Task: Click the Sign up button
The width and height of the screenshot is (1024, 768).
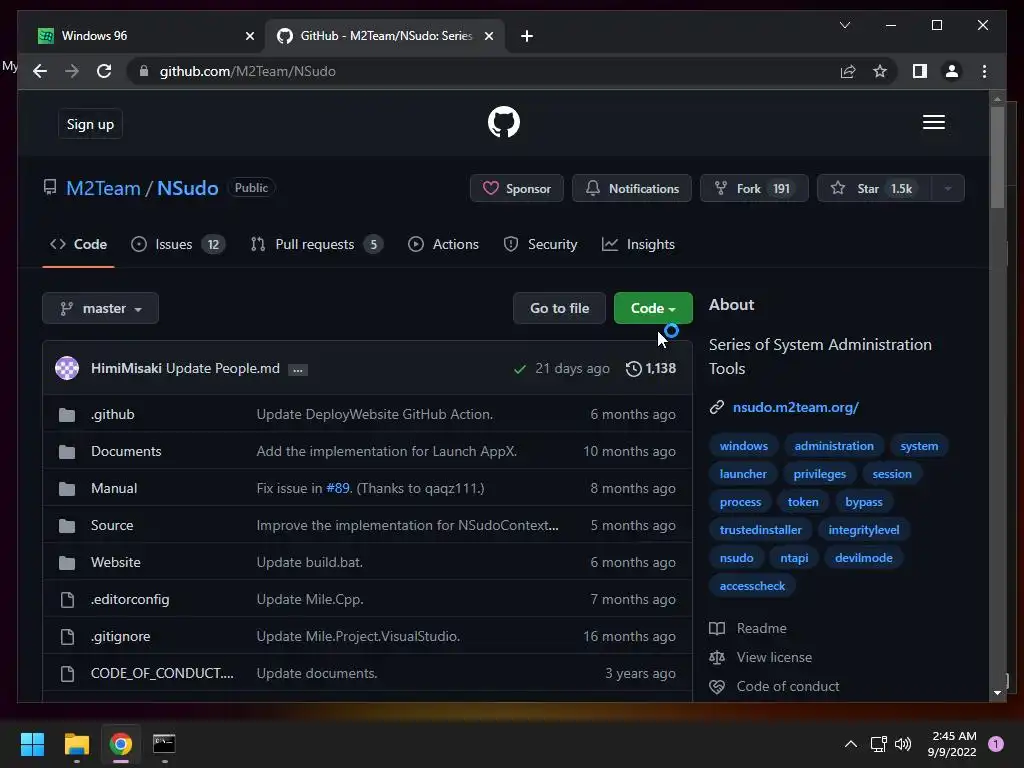Action: [x=90, y=124]
